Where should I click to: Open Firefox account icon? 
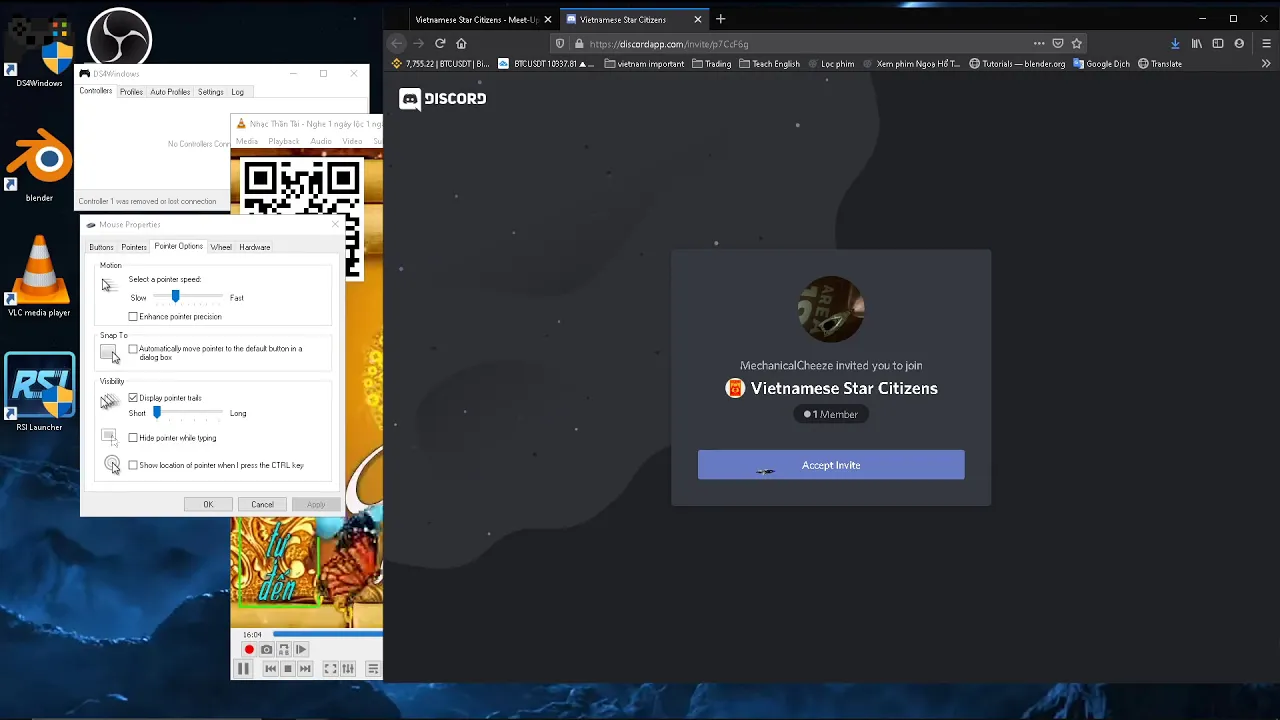tap(1239, 44)
